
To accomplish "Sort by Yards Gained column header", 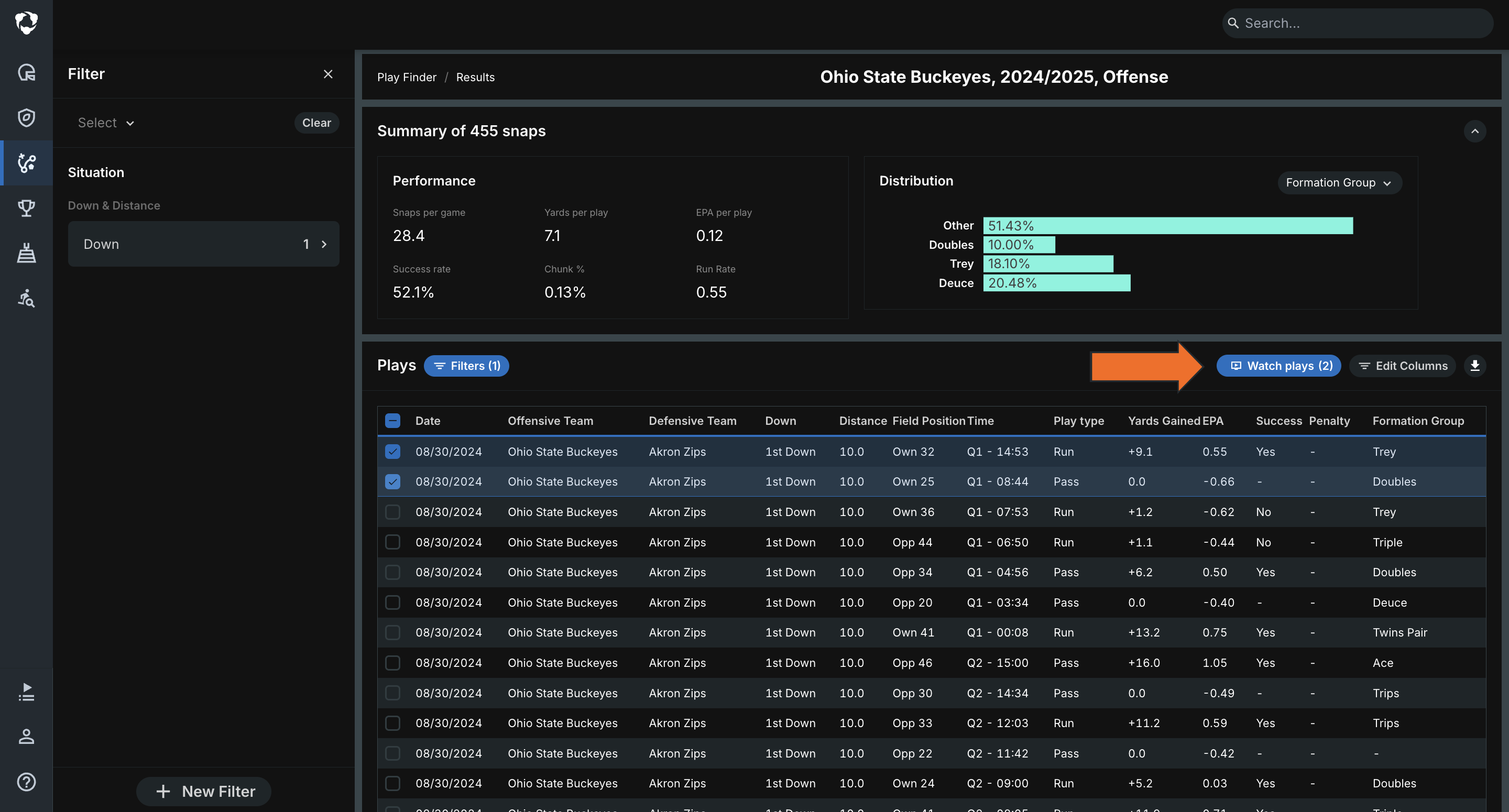I will pos(1164,421).
